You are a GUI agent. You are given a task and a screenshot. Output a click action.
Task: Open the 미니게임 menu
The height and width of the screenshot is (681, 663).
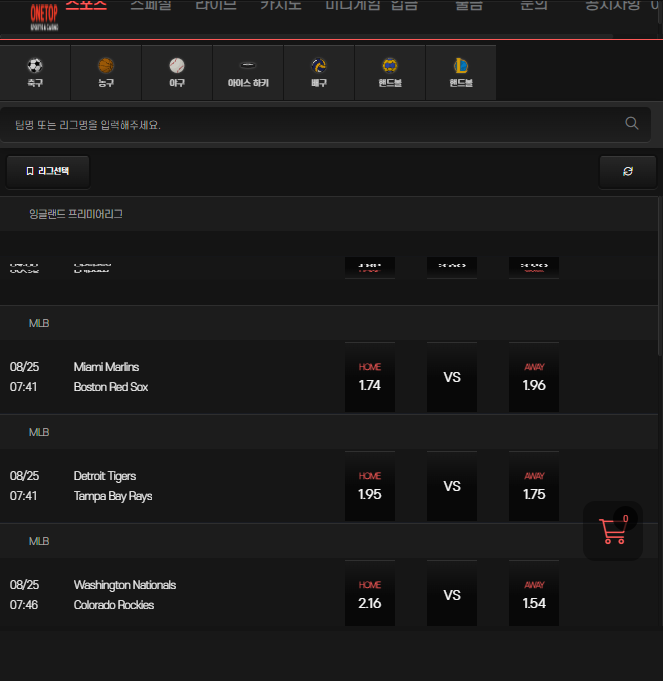click(x=353, y=5)
